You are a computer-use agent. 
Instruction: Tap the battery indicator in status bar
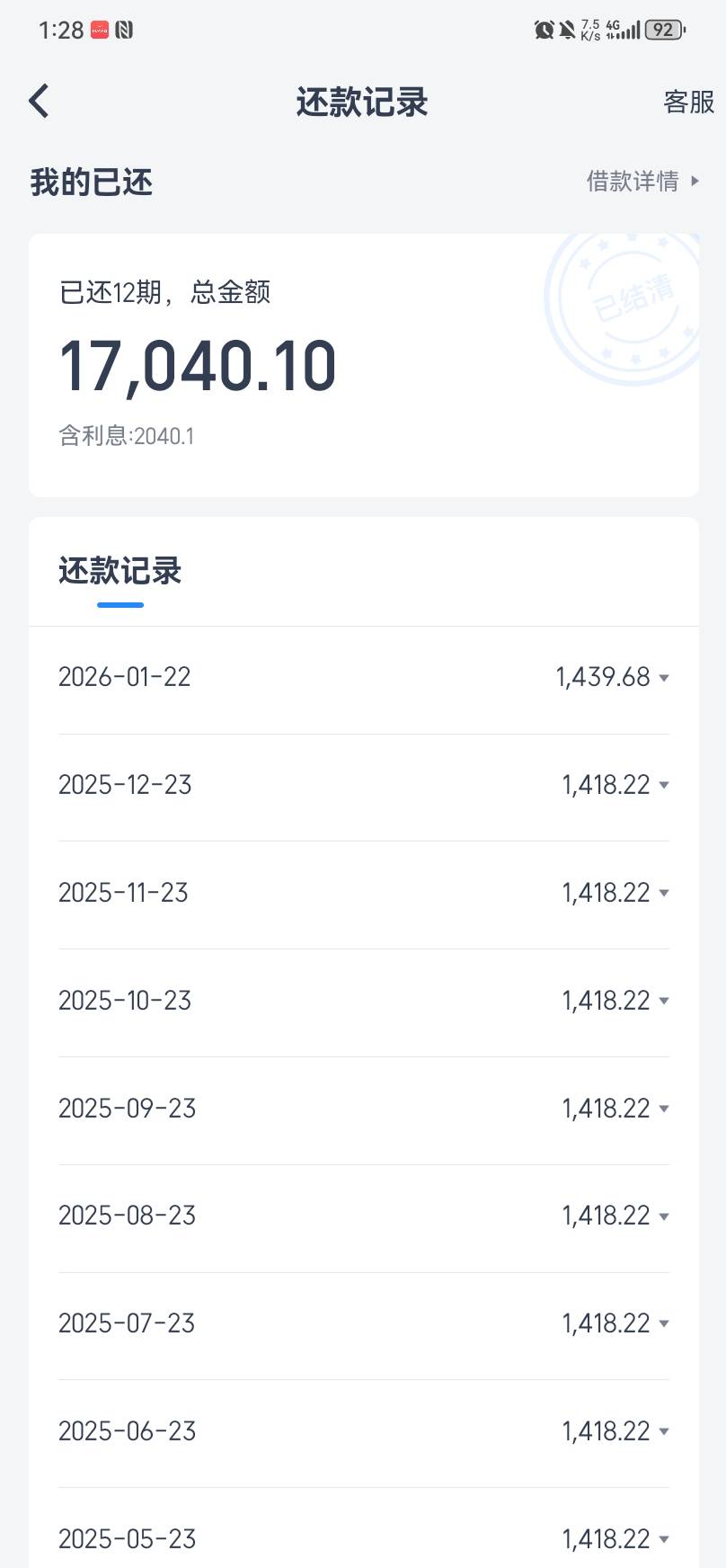coord(665,30)
